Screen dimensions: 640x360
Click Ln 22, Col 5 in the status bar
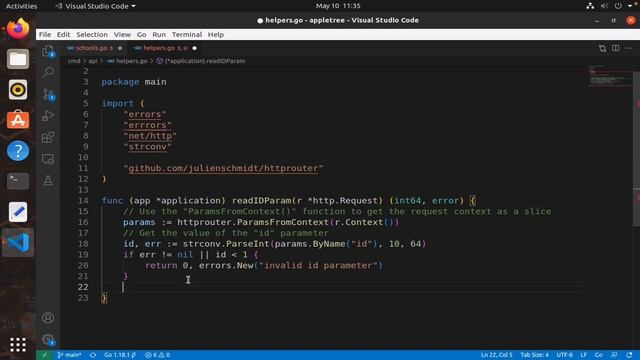(496, 355)
